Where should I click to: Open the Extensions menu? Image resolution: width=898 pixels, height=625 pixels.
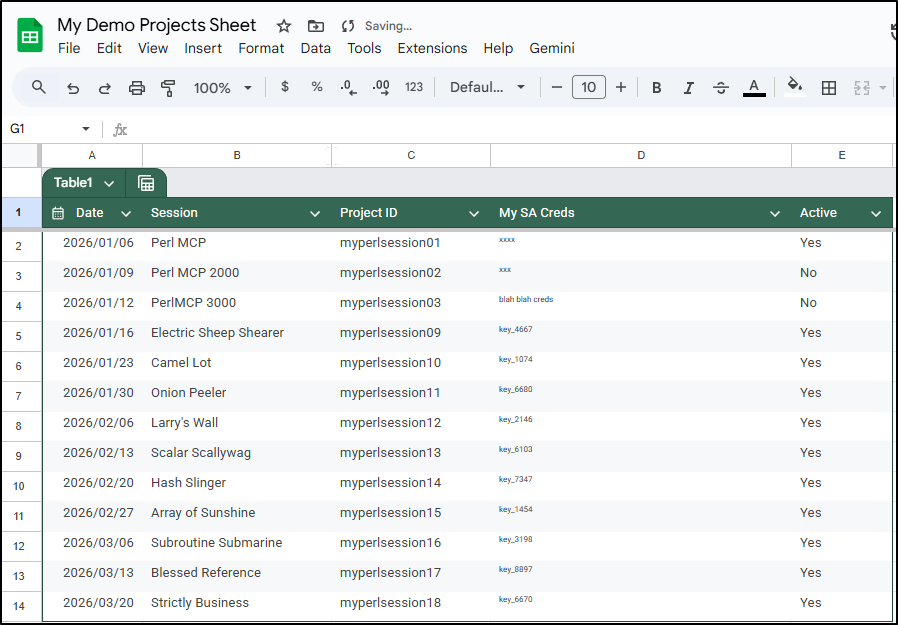[432, 48]
